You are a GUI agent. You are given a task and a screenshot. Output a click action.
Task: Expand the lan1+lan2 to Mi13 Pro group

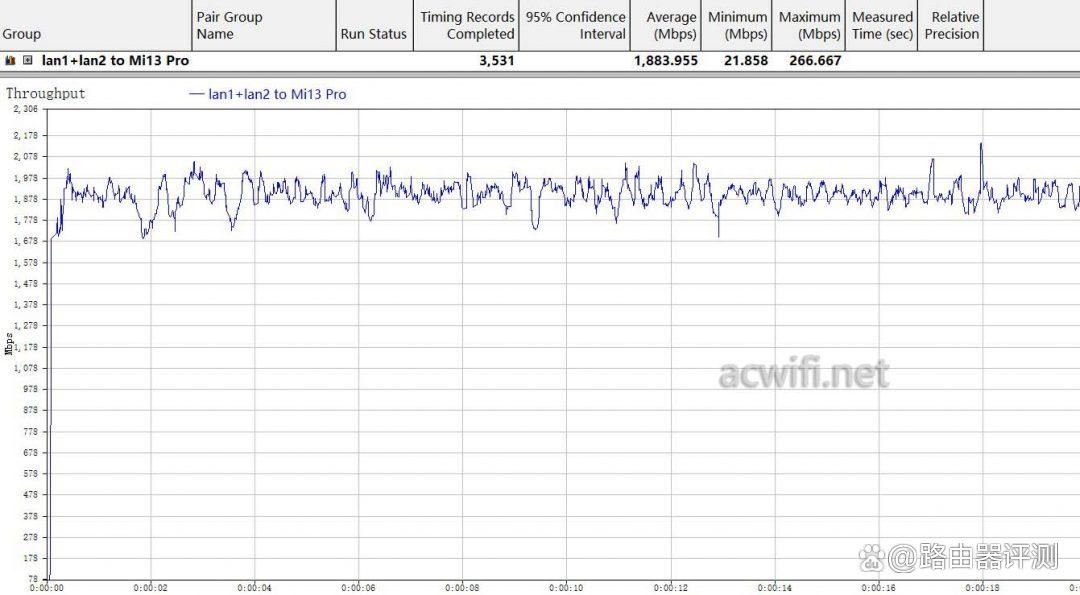pyautogui.click(x=27, y=61)
